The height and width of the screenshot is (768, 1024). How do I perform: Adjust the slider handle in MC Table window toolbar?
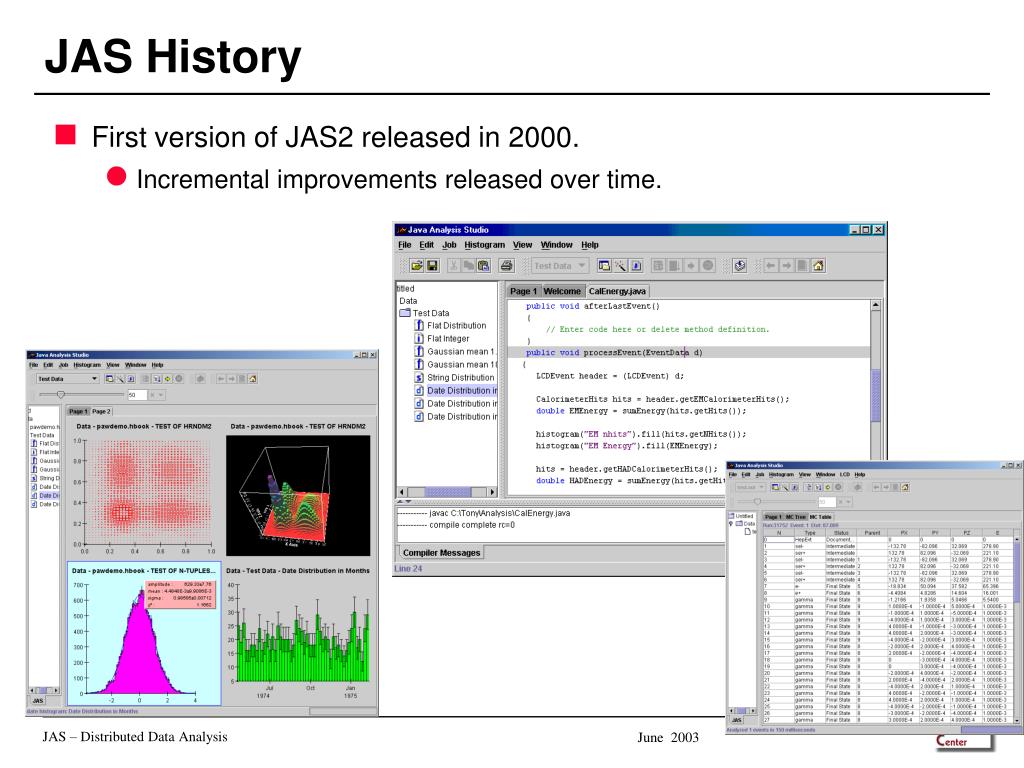point(758,502)
